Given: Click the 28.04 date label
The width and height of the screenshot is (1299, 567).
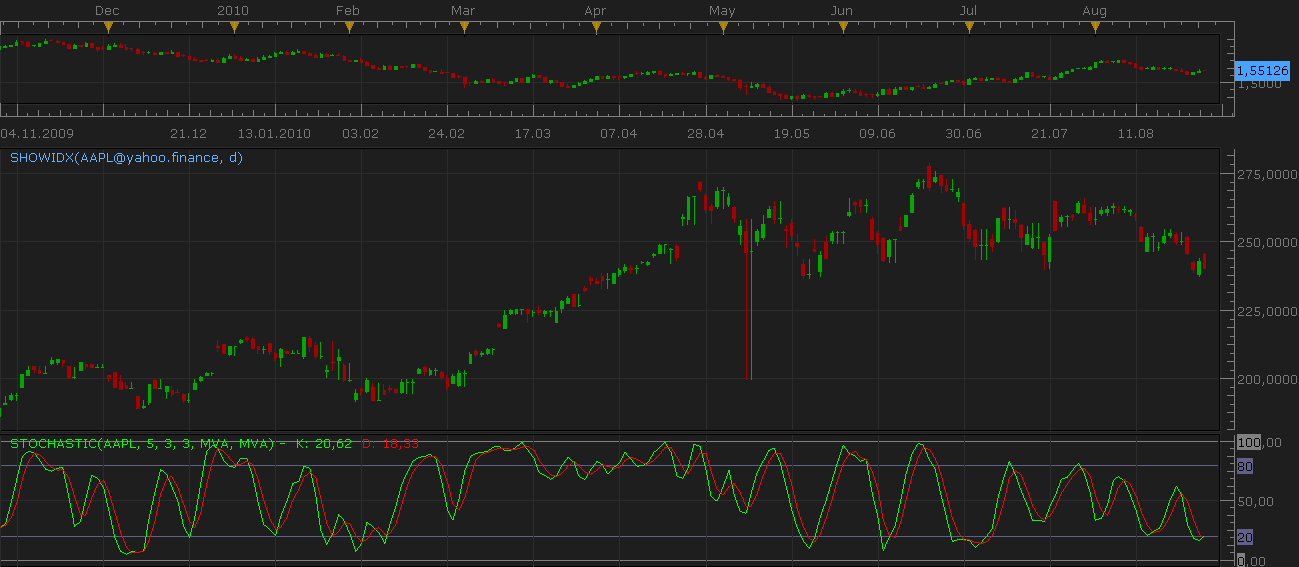Looking at the screenshot, I should click(705, 133).
